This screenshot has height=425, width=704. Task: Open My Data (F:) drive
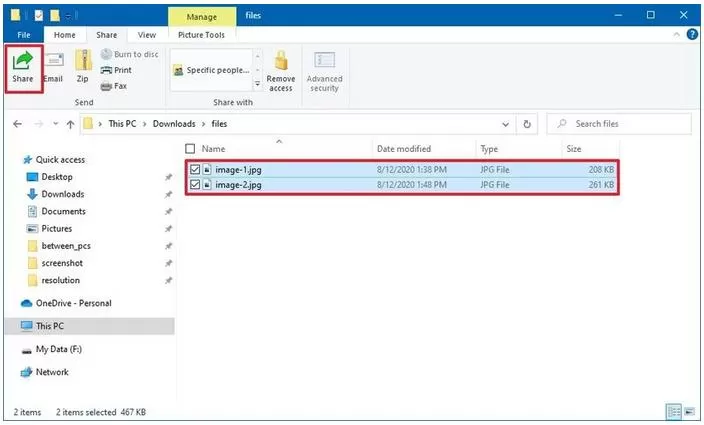pyautogui.click(x=58, y=349)
